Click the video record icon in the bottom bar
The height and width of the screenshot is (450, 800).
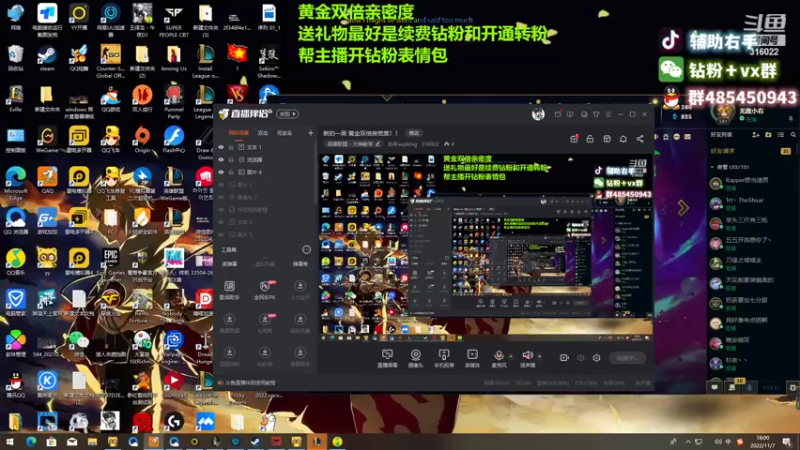click(x=564, y=358)
